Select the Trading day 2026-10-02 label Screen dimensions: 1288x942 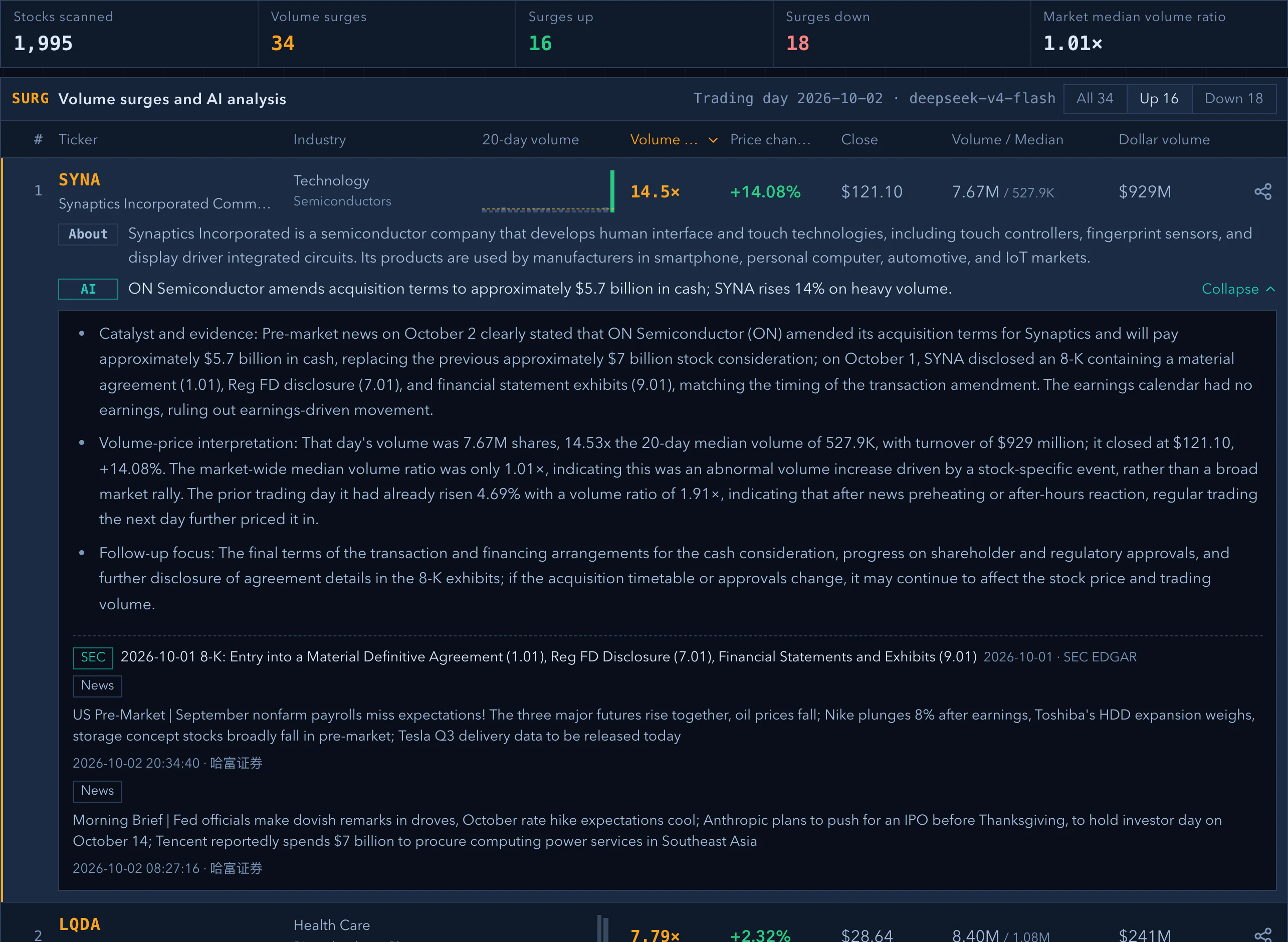coord(788,99)
